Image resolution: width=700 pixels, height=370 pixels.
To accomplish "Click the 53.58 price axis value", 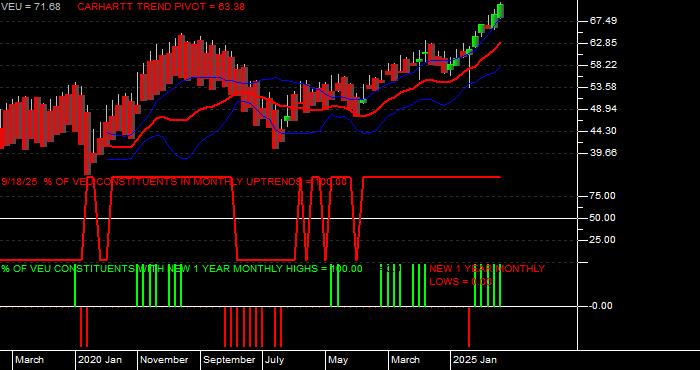I will click(603, 87).
